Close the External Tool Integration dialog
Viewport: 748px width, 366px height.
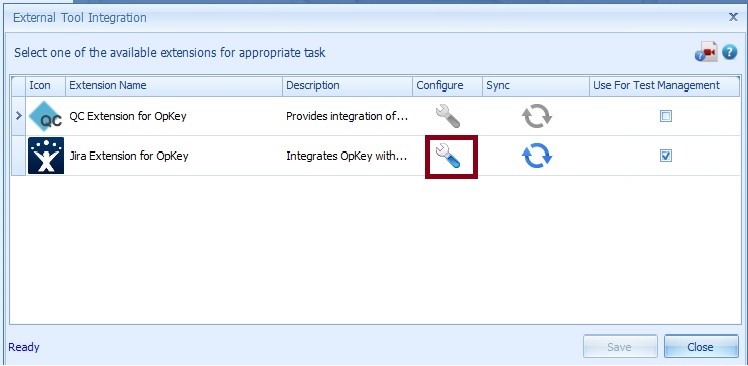[x=733, y=17]
